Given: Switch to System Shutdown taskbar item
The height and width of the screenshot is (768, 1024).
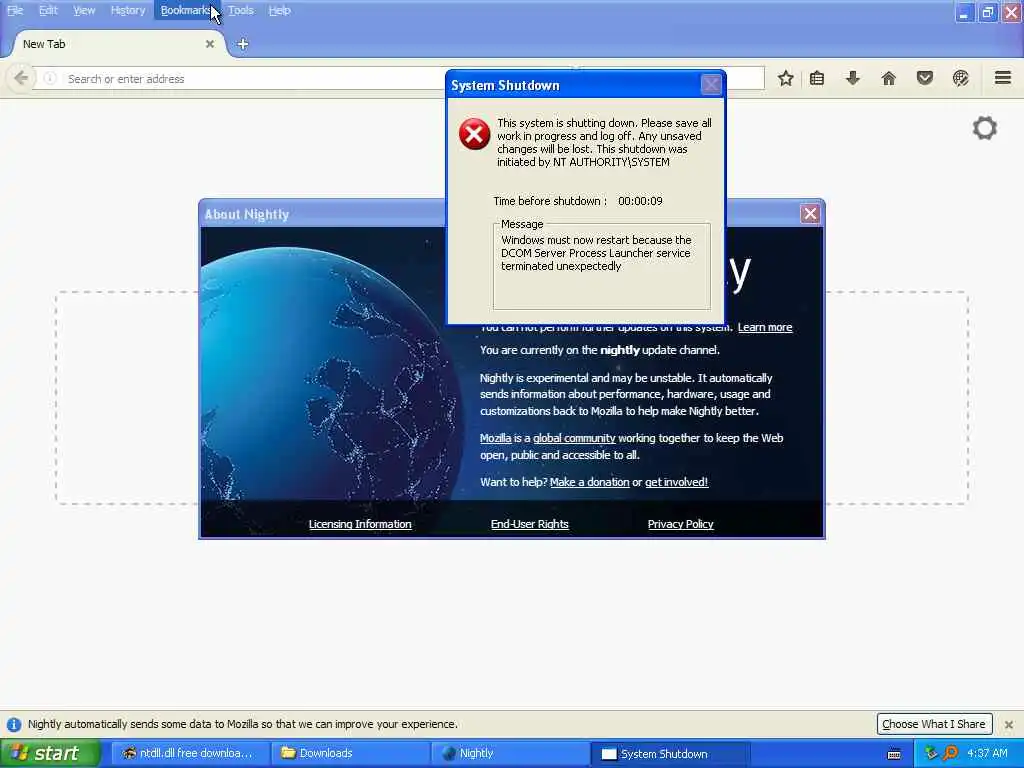Looking at the screenshot, I should pyautogui.click(x=671, y=754).
